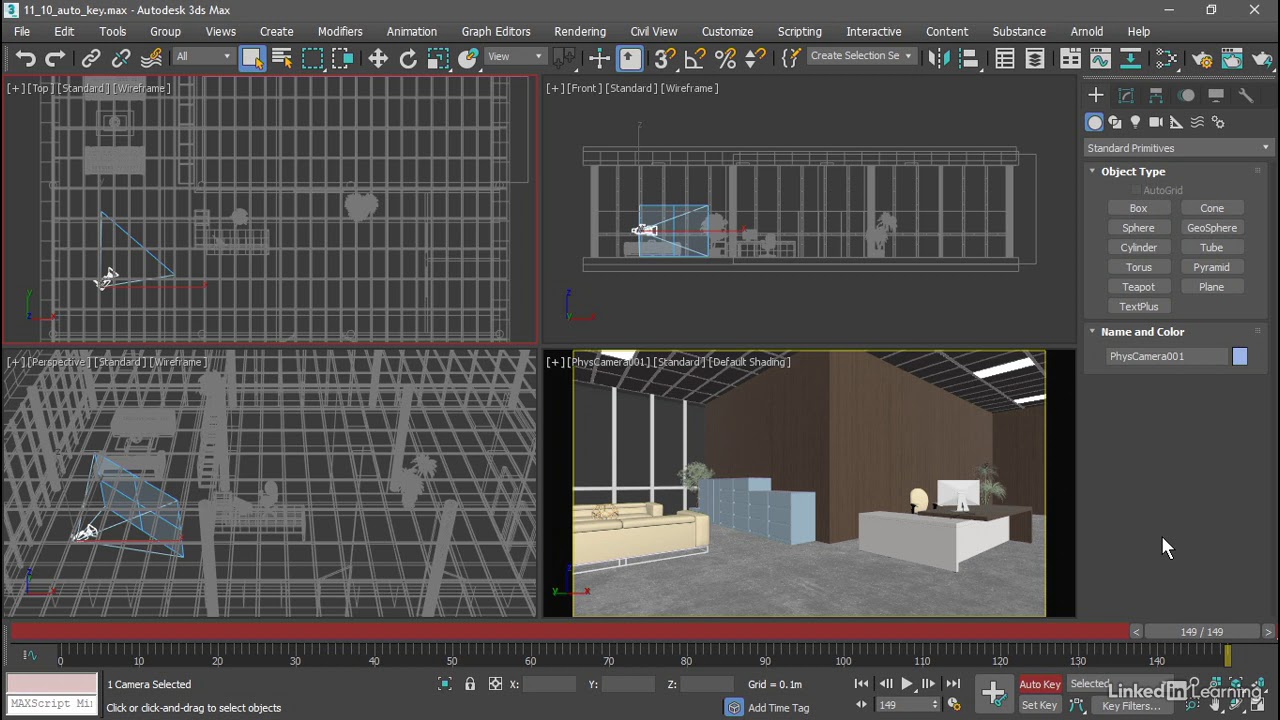Toggle Auto Key mode off

point(1040,685)
